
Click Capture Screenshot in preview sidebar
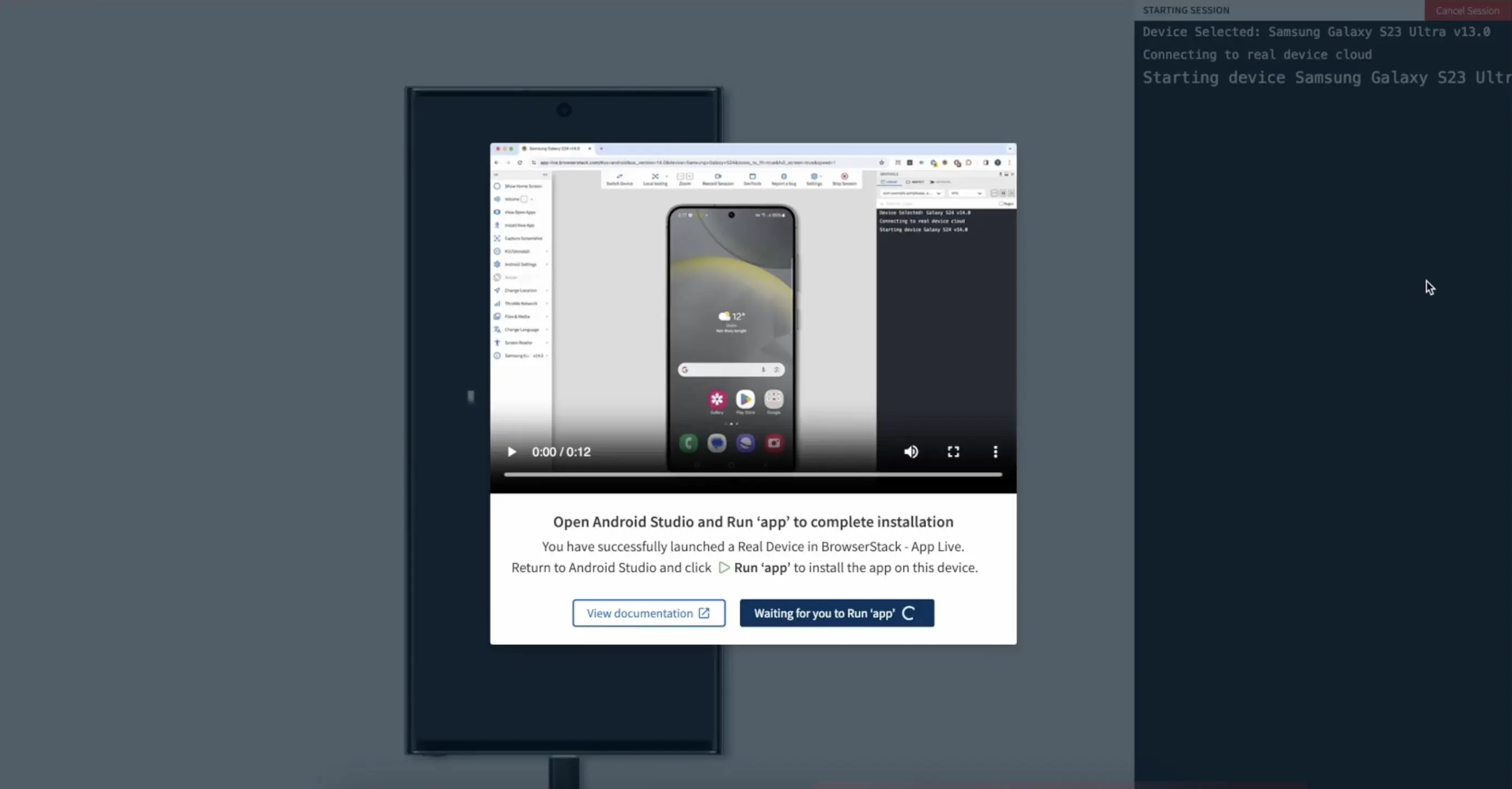click(522, 238)
